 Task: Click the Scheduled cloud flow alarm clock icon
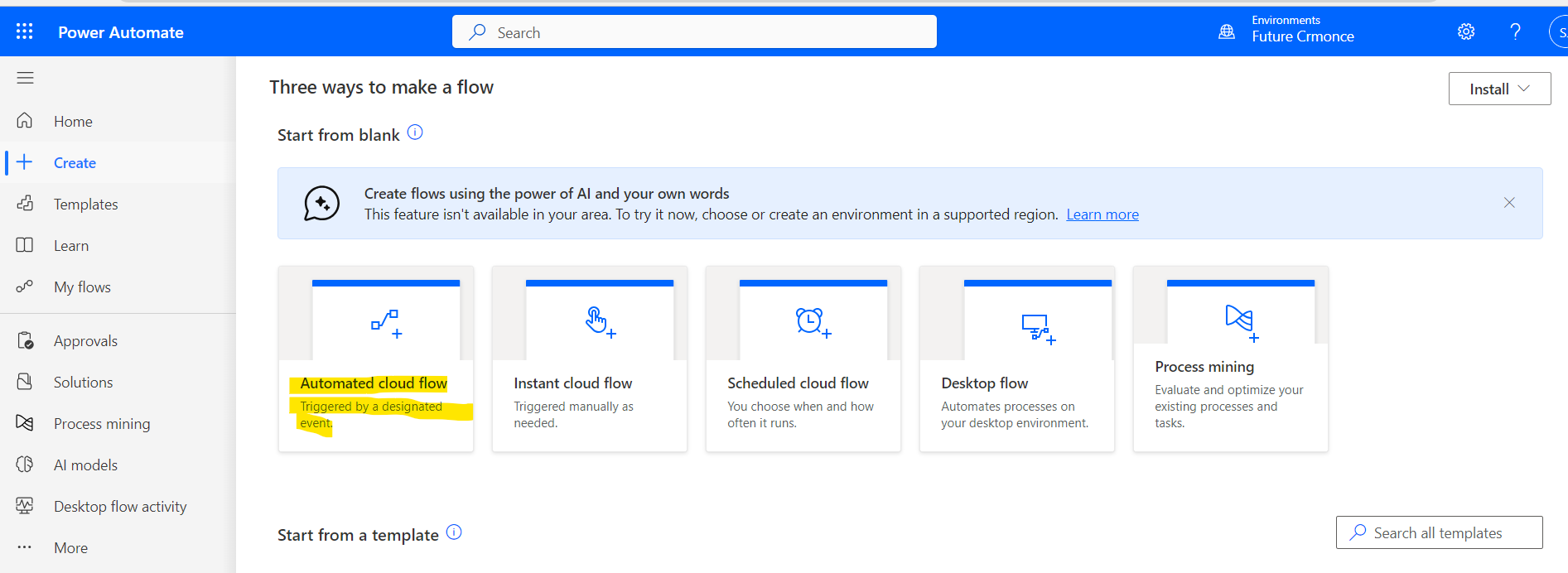click(x=813, y=322)
